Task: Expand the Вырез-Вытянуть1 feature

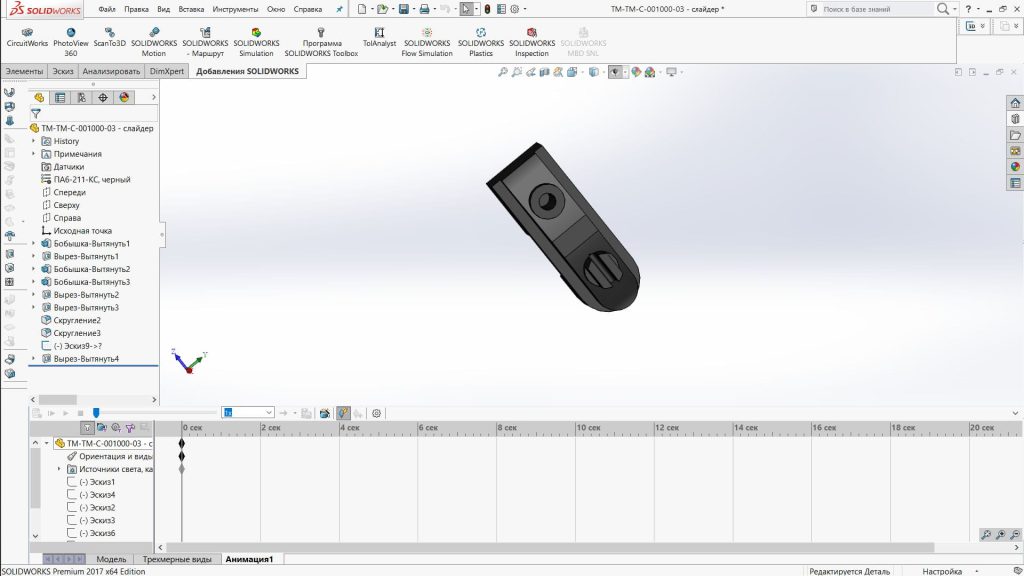Action: tap(34, 256)
